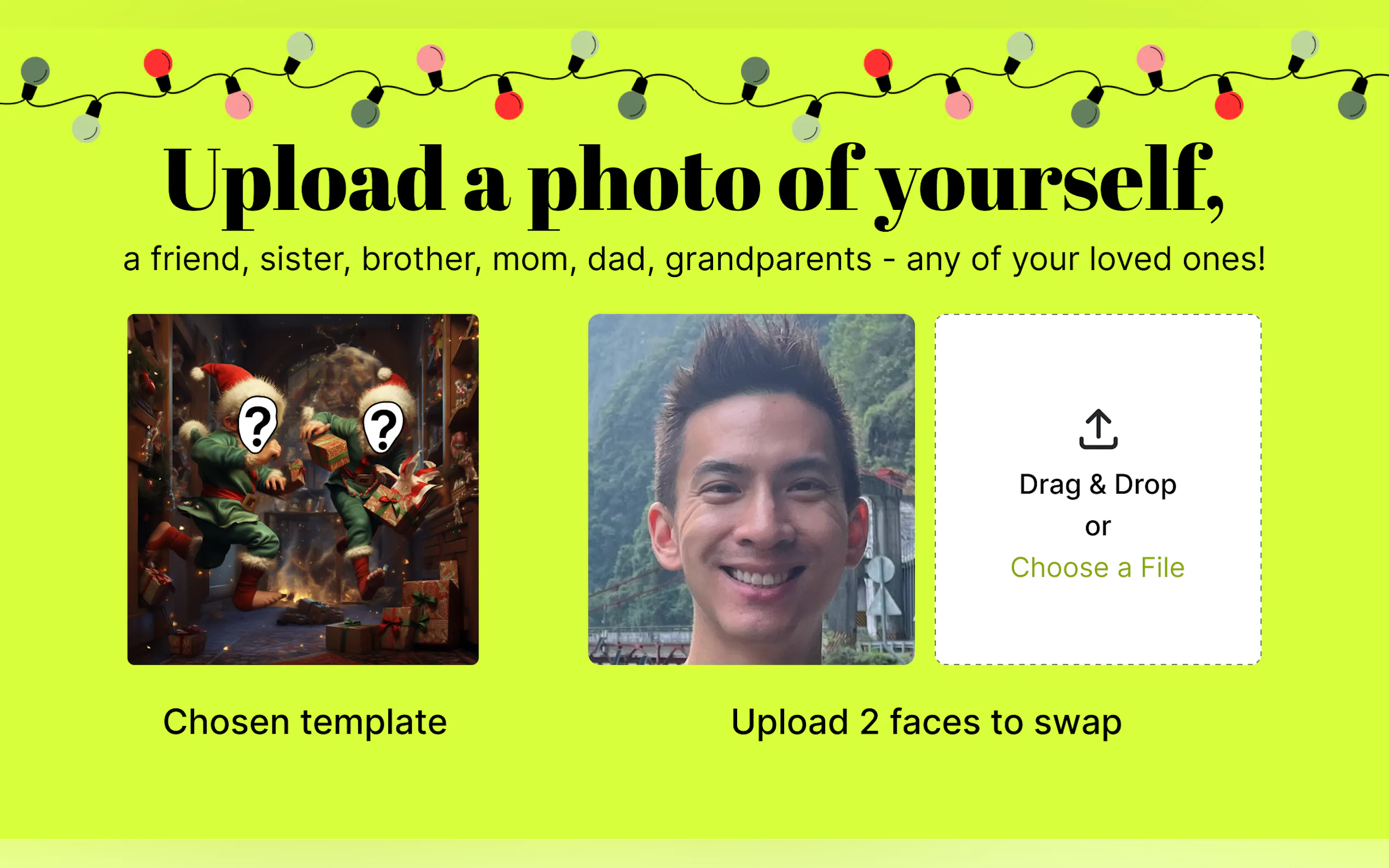Click the red bulb above the word 'of'

[x=878, y=64]
